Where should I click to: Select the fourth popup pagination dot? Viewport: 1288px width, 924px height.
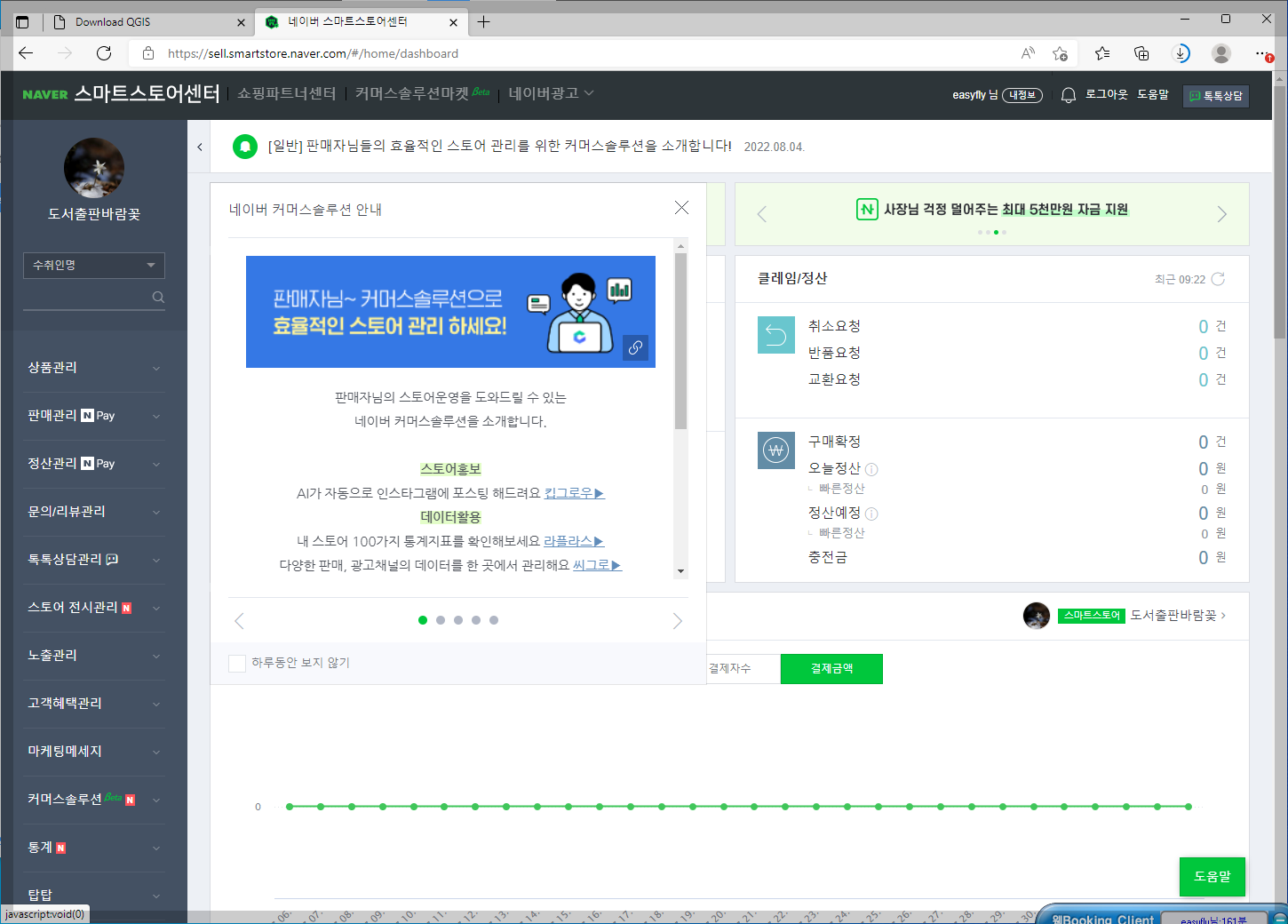476,620
